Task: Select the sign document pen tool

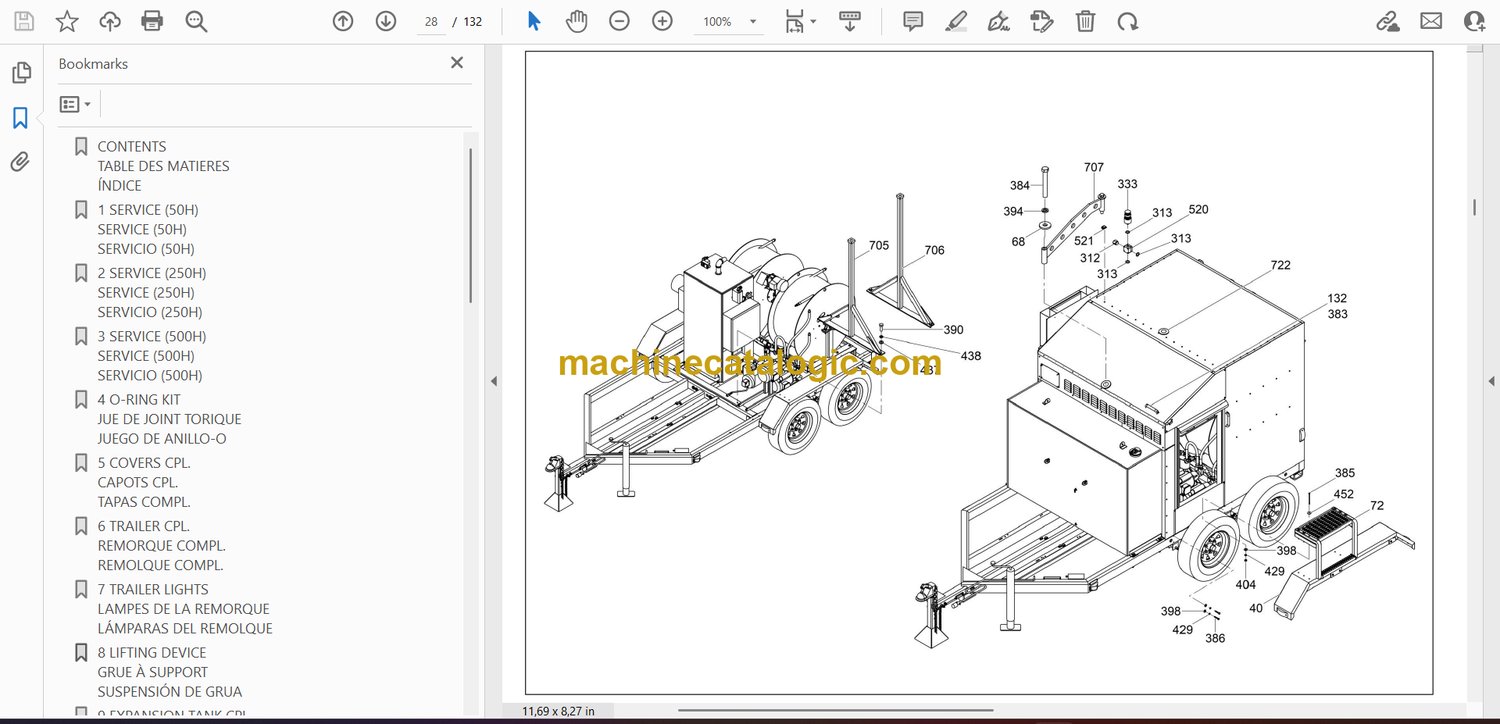Action: (998, 21)
